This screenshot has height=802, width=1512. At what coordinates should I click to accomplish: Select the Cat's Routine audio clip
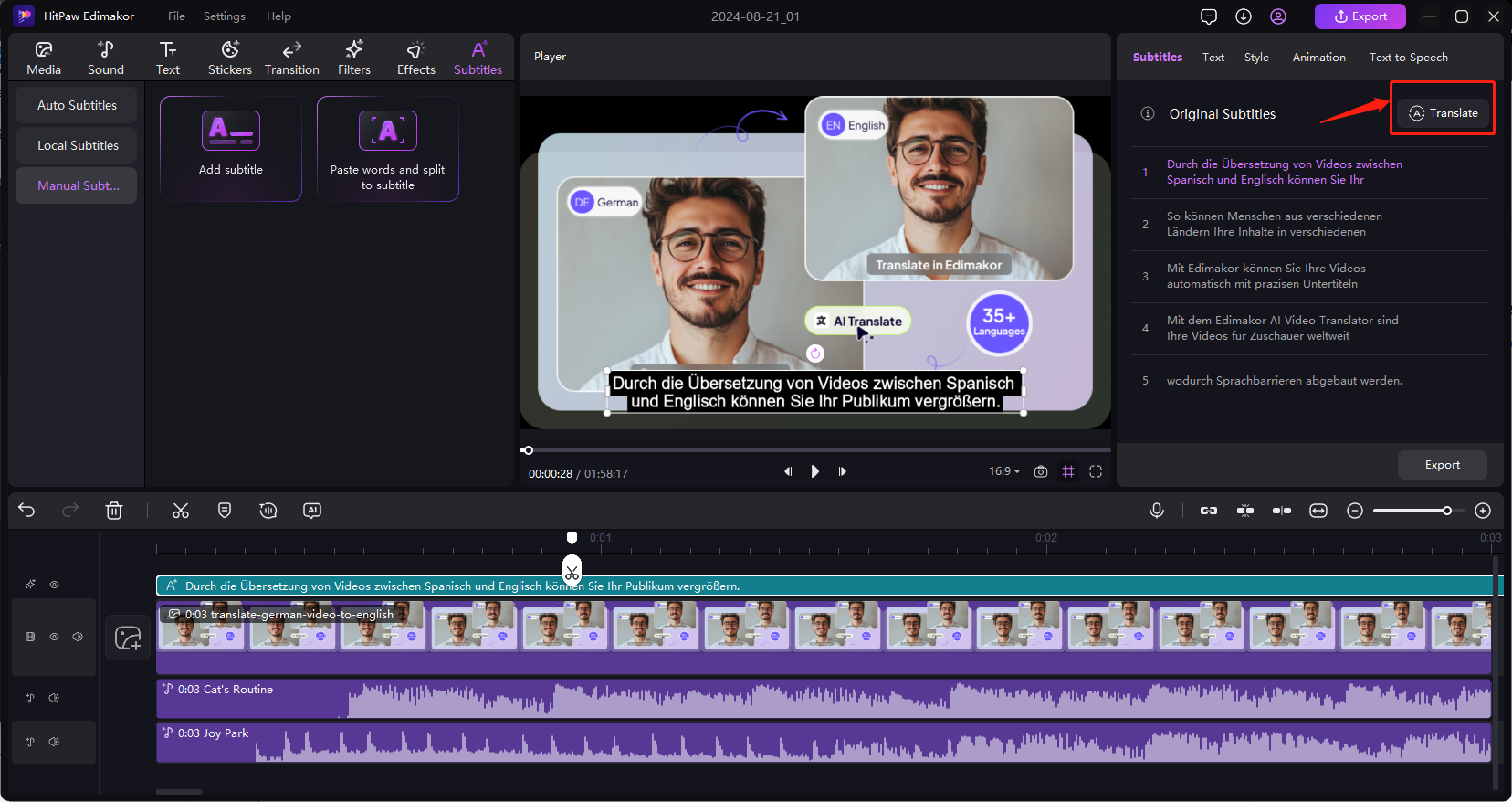(x=824, y=699)
